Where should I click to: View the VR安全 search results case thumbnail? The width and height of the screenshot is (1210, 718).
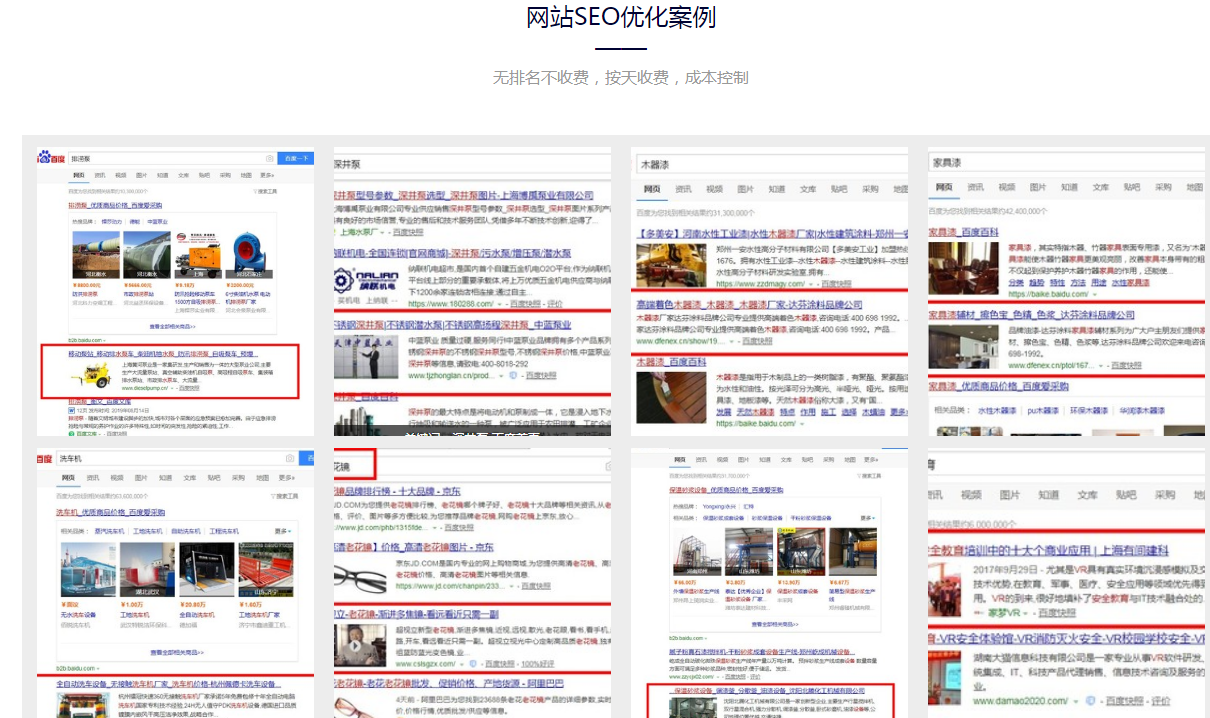[1066, 584]
